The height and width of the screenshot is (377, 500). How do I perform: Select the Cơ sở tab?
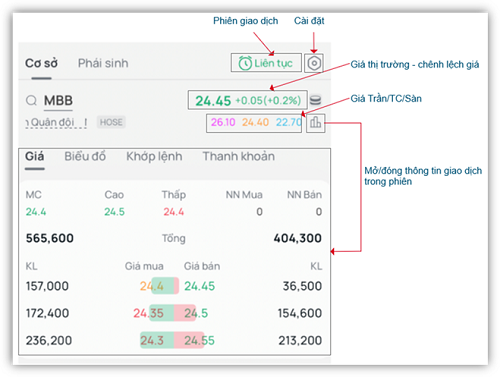pos(41,63)
